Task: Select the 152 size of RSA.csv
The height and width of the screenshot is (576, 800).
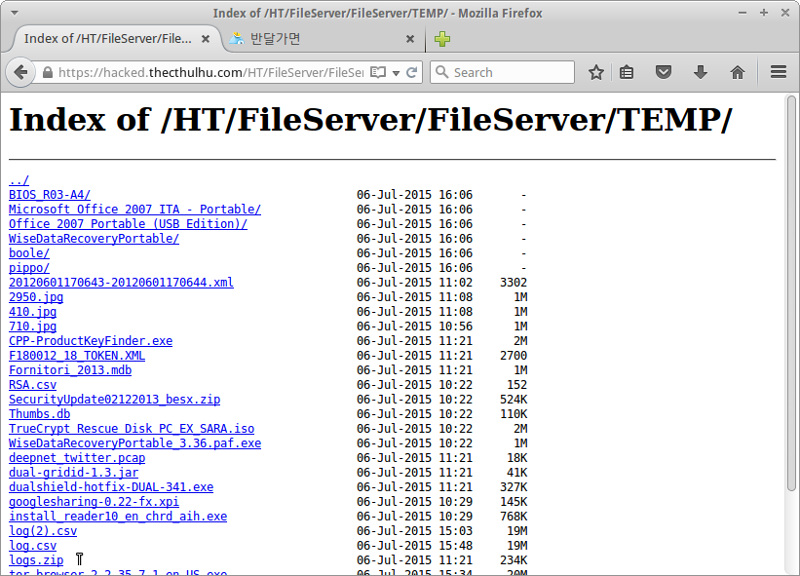Action: click(x=517, y=385)
